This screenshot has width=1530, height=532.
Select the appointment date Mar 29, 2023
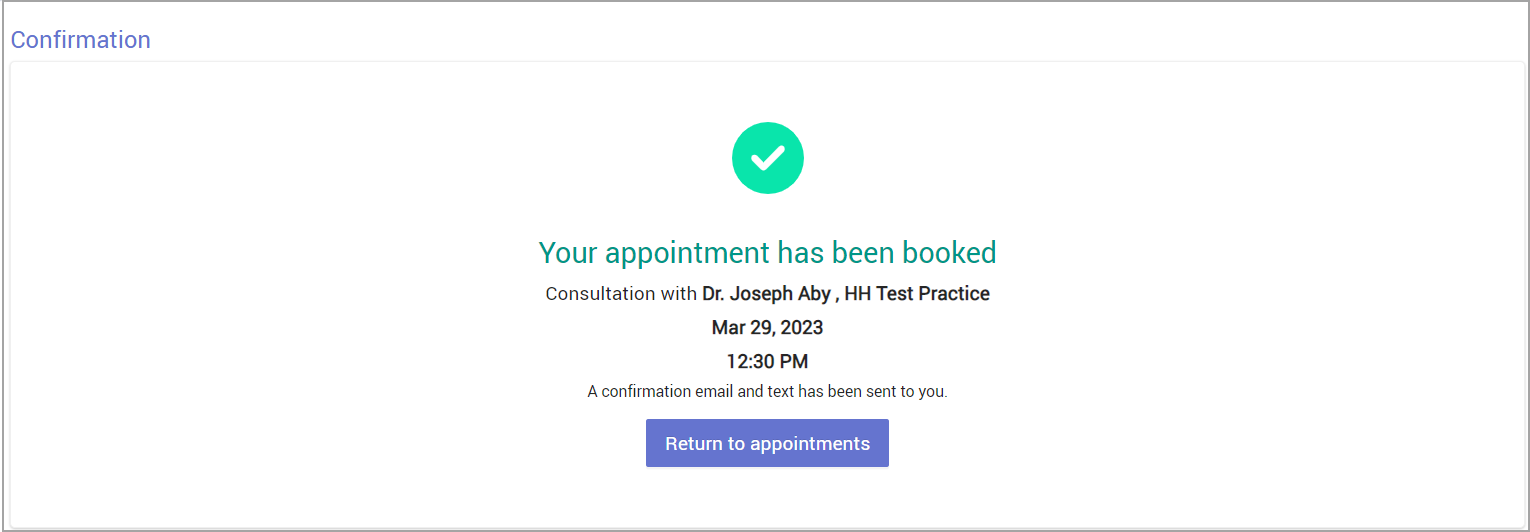[767, 328]
